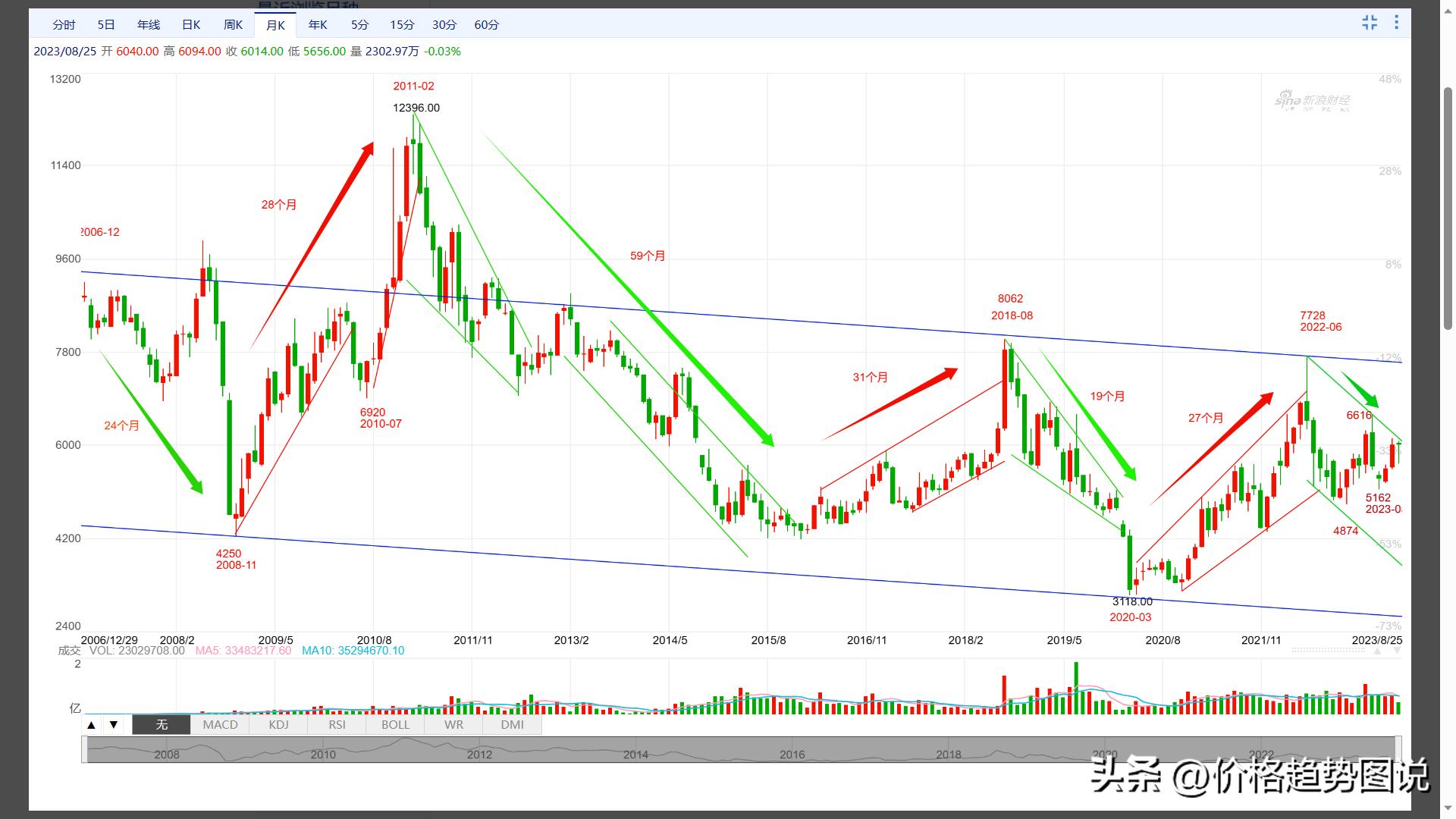Open the 60分 hourly chart

(486, 24)
